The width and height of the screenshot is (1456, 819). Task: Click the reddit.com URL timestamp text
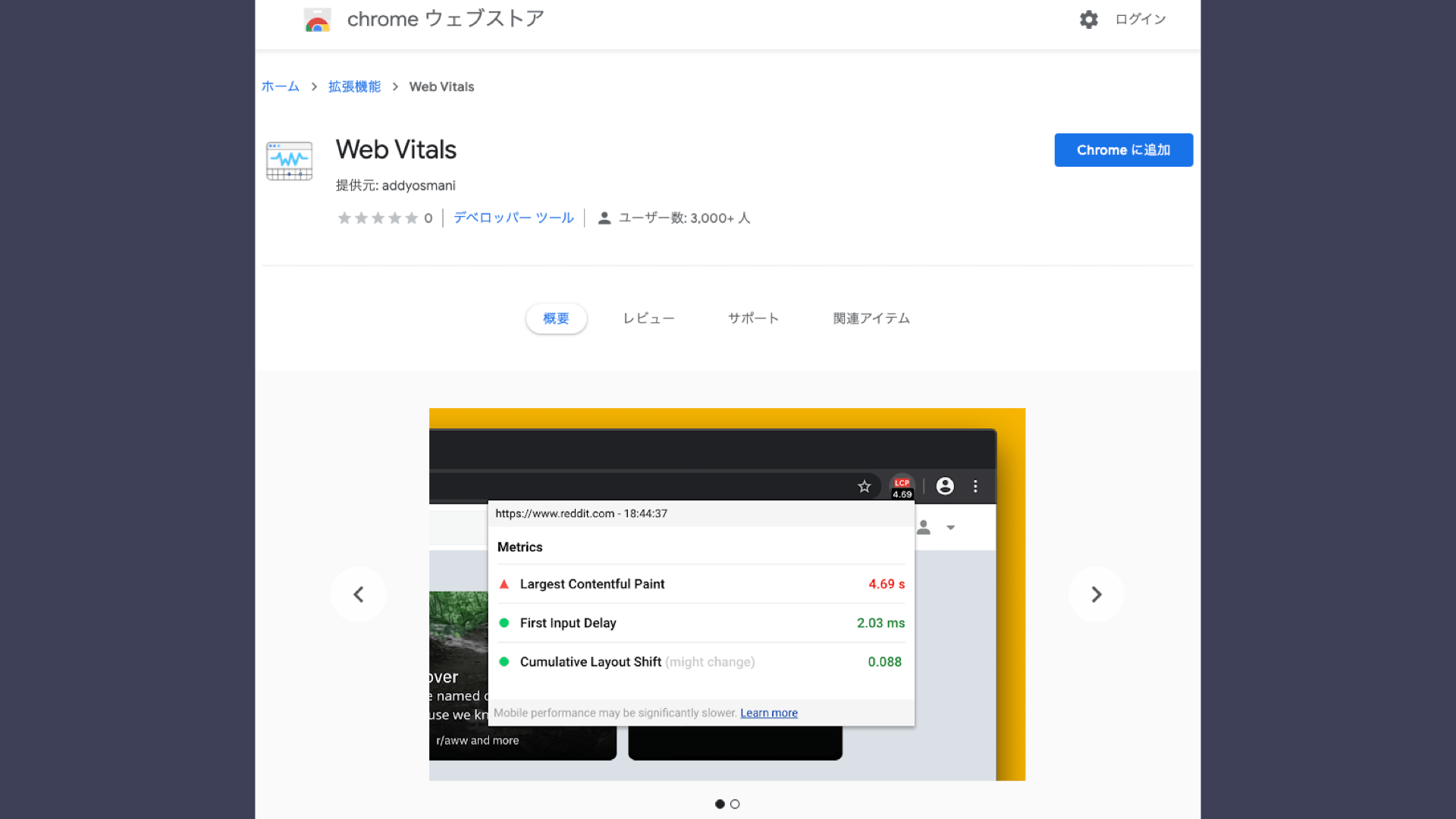(x=581, y=513)
